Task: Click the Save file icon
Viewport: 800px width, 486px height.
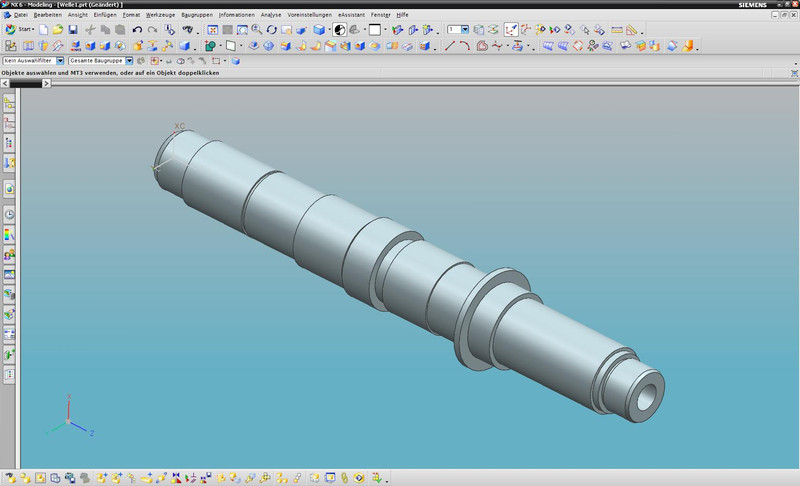Action: point(73,30)
